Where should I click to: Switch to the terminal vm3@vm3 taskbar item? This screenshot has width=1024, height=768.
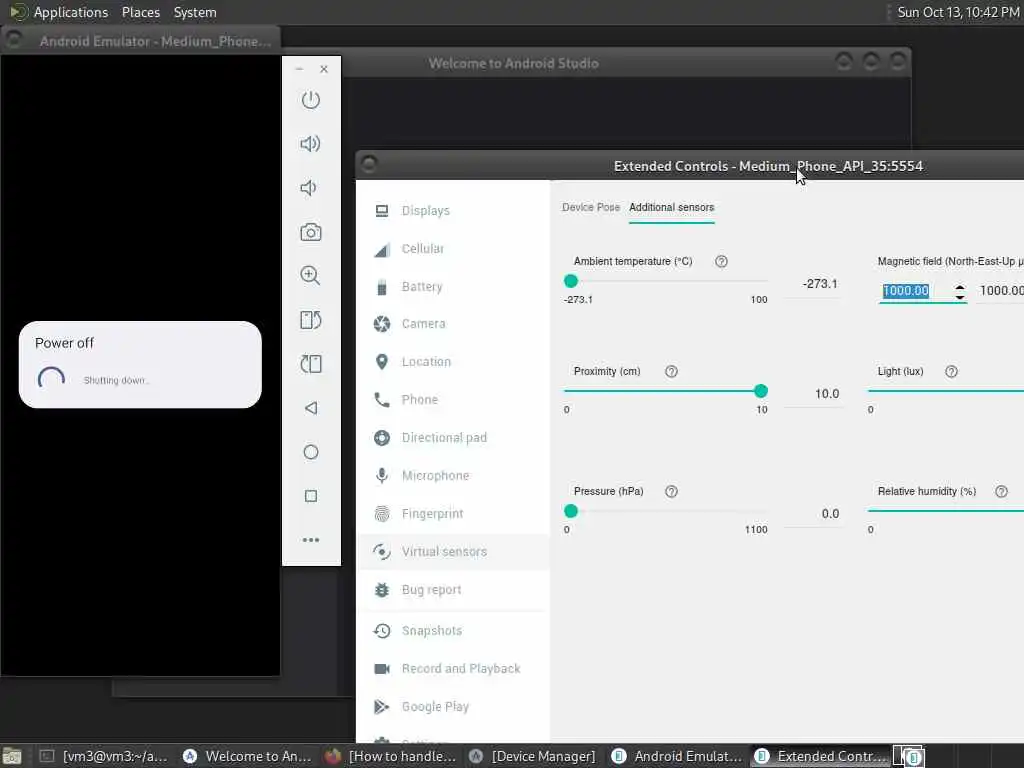[103, 756]
